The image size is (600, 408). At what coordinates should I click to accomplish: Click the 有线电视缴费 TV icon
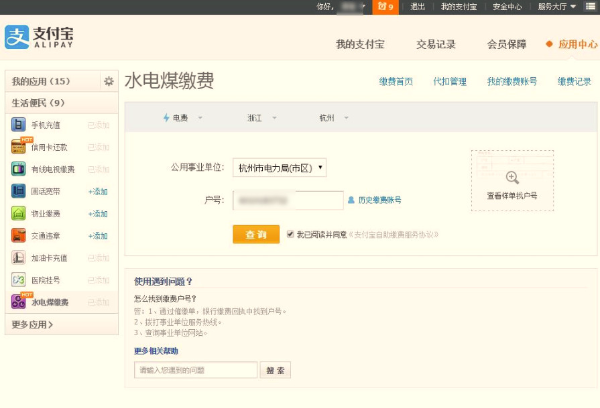point(18,169)
